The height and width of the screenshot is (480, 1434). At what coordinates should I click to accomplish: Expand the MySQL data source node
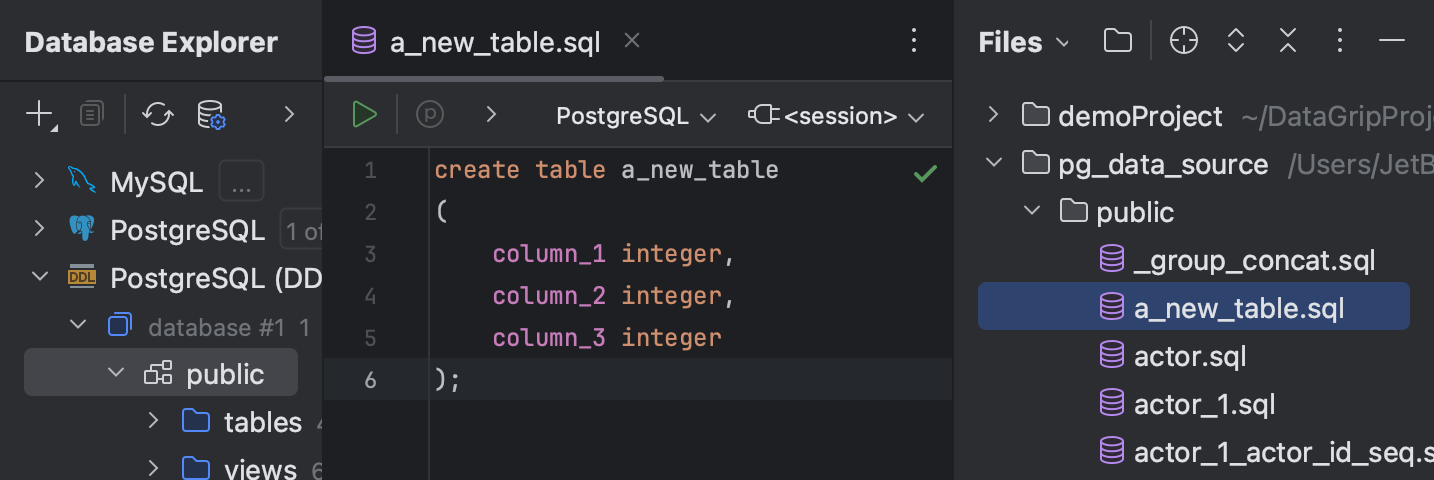39,181
